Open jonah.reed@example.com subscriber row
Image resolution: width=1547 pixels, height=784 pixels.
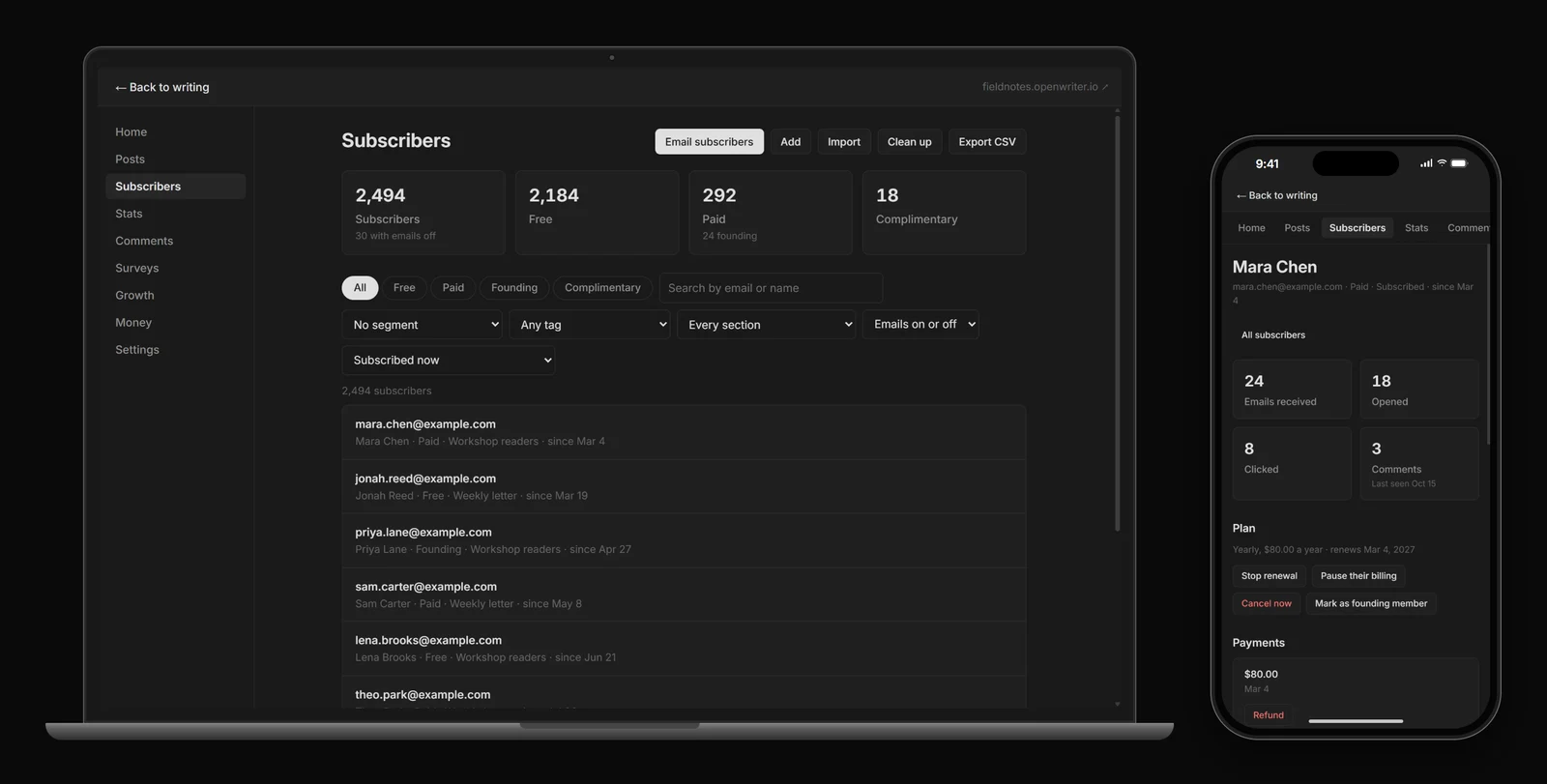click(x=684, y=486)
